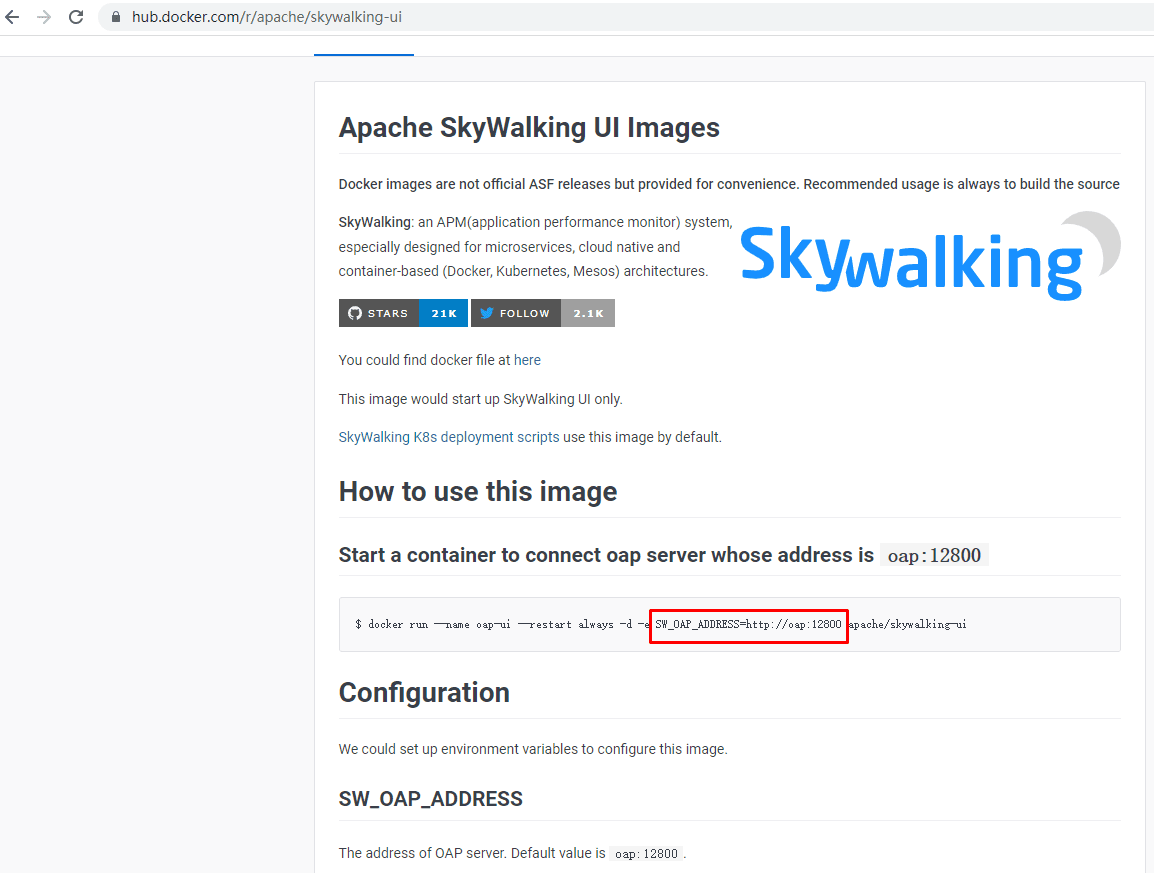View site info via the lock icon
Screen dimensions: 1154x873
pos(116,17)
